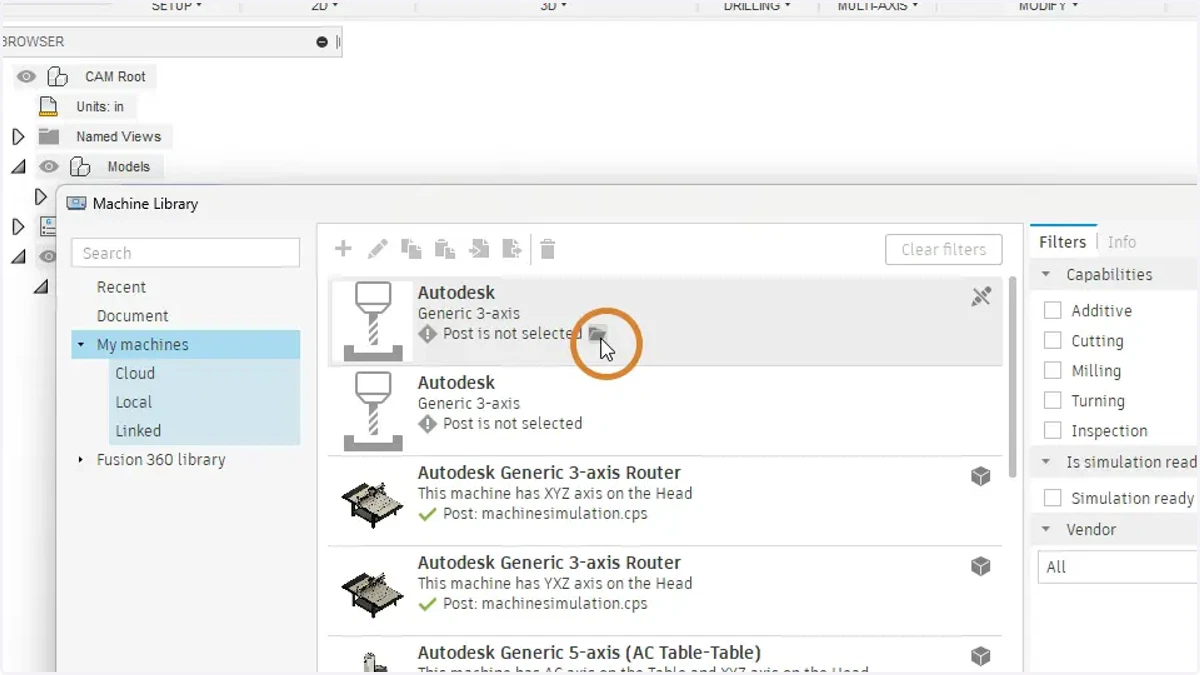Click the delete trash can icon
The height and width of the screenshot is (675, 1200).
click(x=548, y=249)
